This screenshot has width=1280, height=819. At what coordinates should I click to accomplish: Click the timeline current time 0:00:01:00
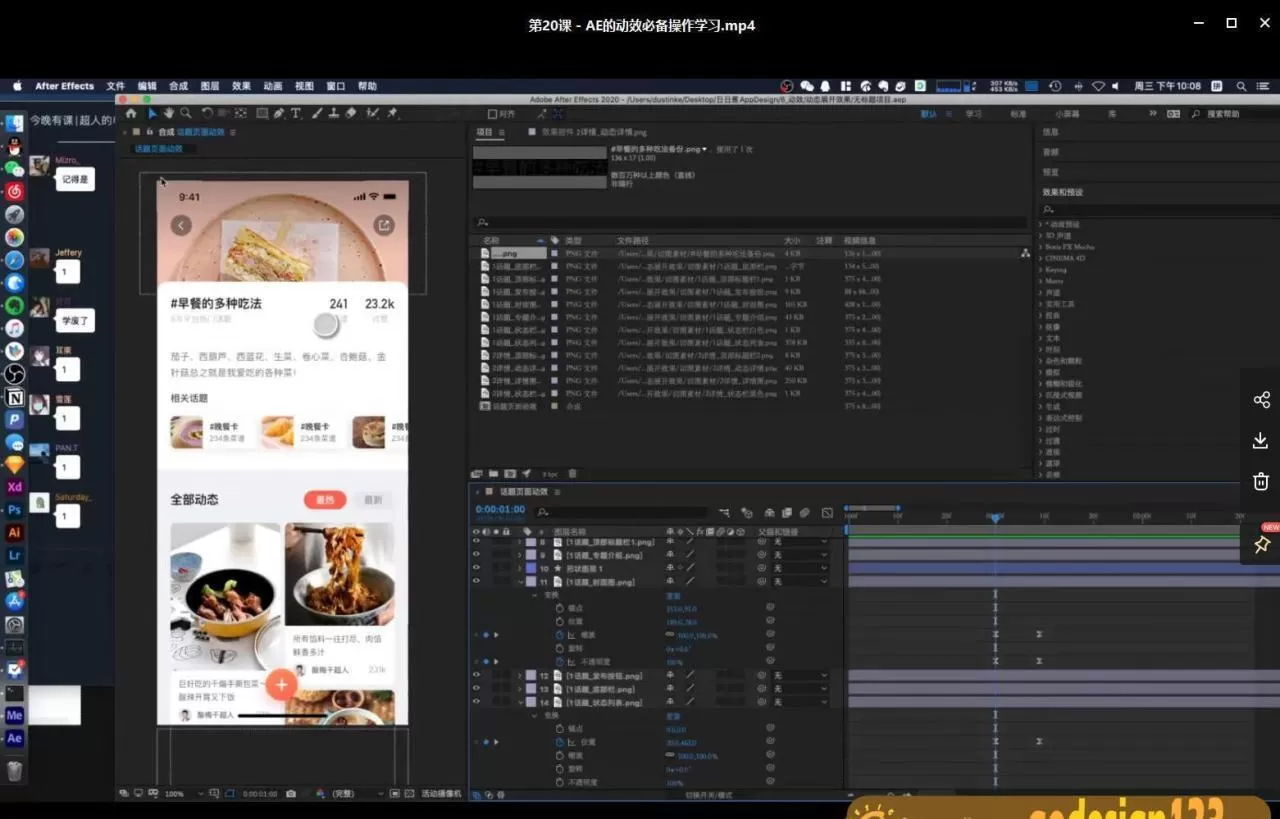tap(500, 510)
